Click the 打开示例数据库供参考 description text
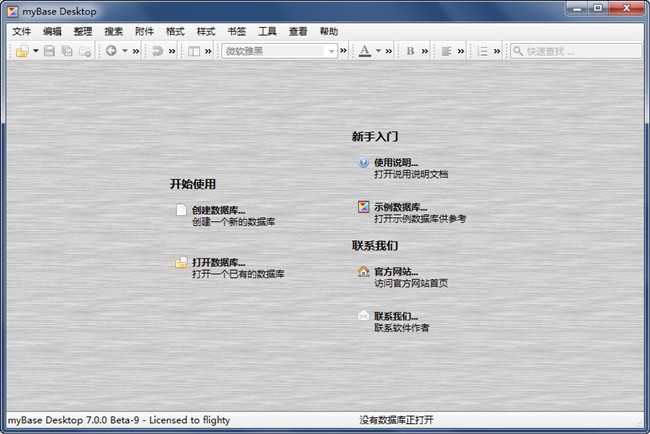This screenshot has height=434, width=650. pos(420,218)
